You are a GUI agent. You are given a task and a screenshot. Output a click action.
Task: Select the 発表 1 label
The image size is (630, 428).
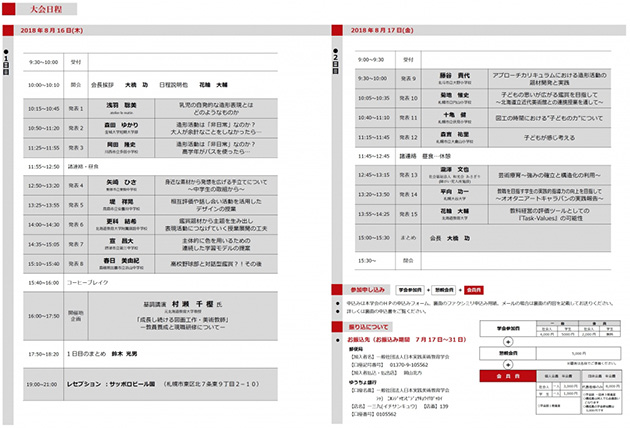76,109
